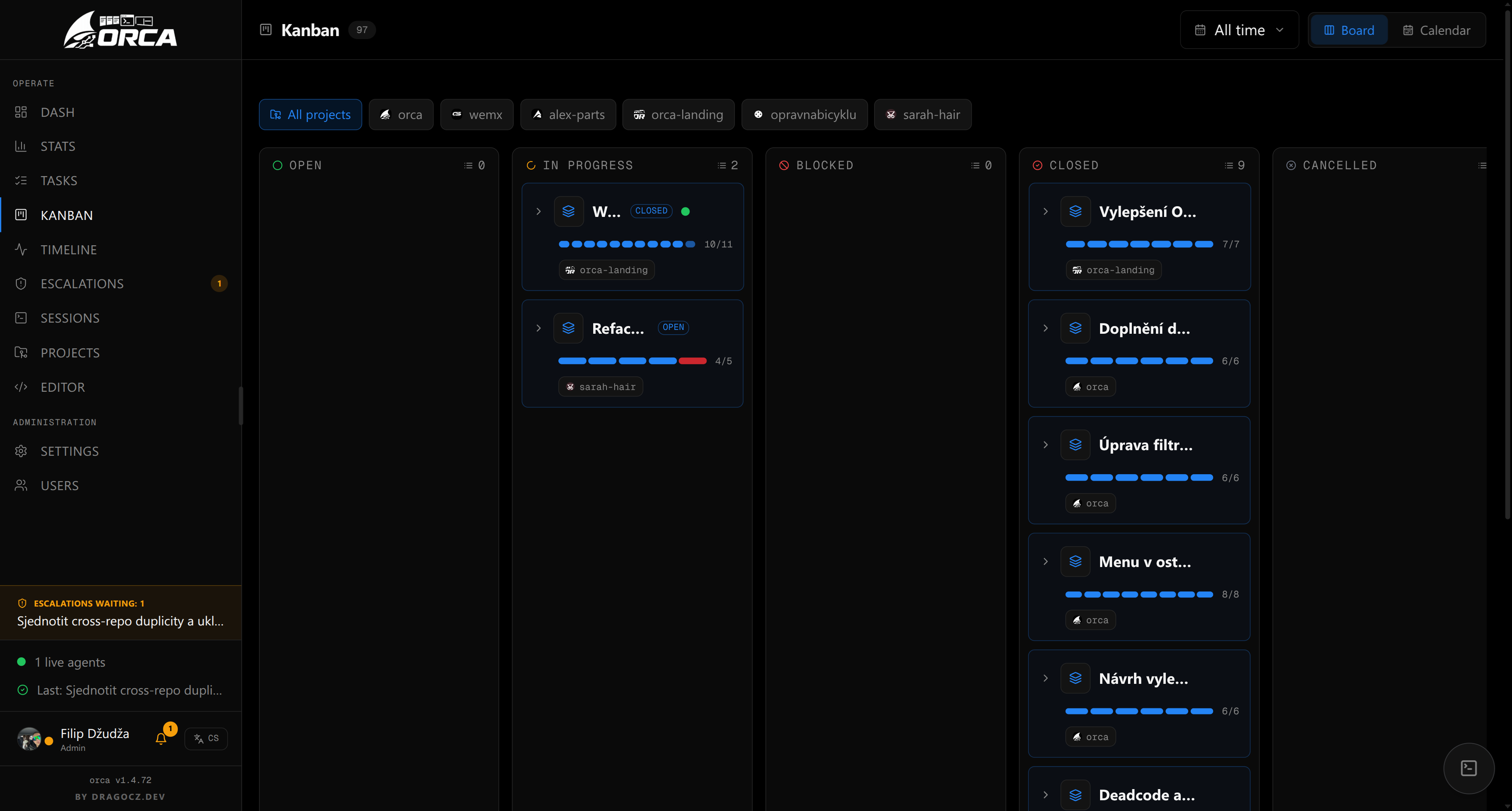The image size is (1512, 811).
Task: Select the All projects filter
Action: click(311, 114)
